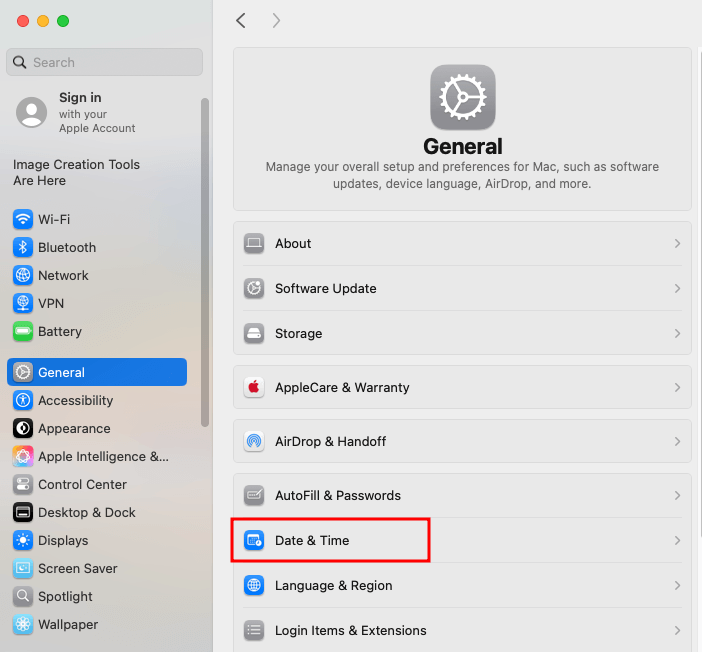The width and height of the screenshot is (702, 652).
Task: Select Appearance label in sidebar
Action: coord(74,429)
